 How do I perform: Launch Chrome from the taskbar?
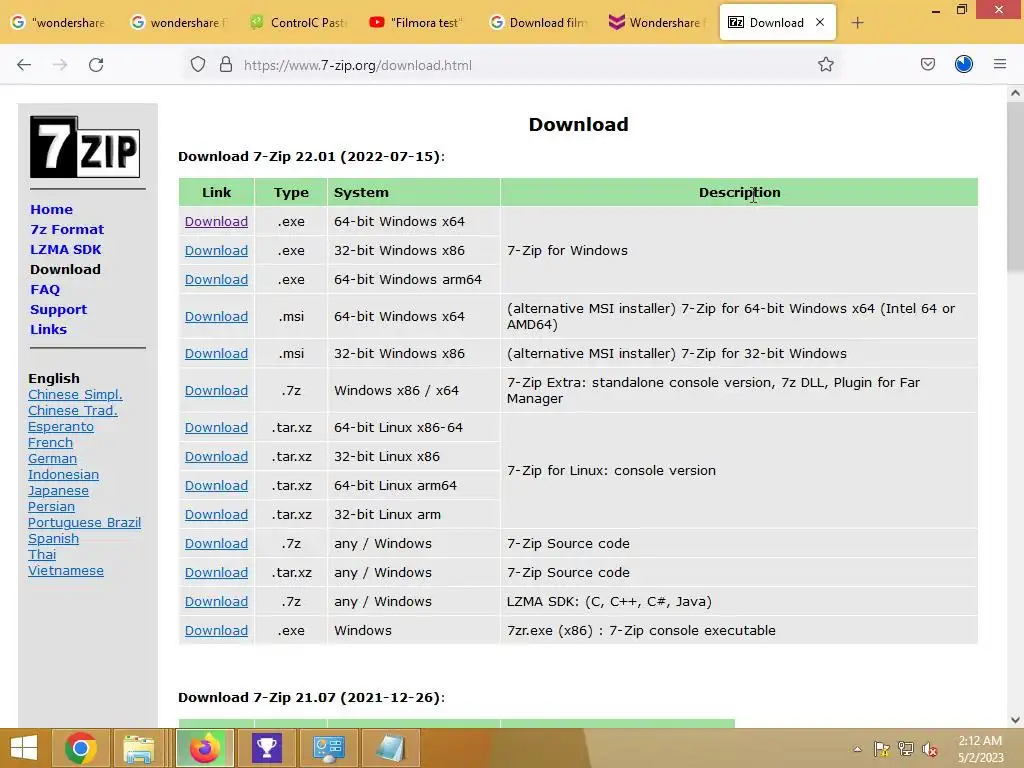pos(81,748)
